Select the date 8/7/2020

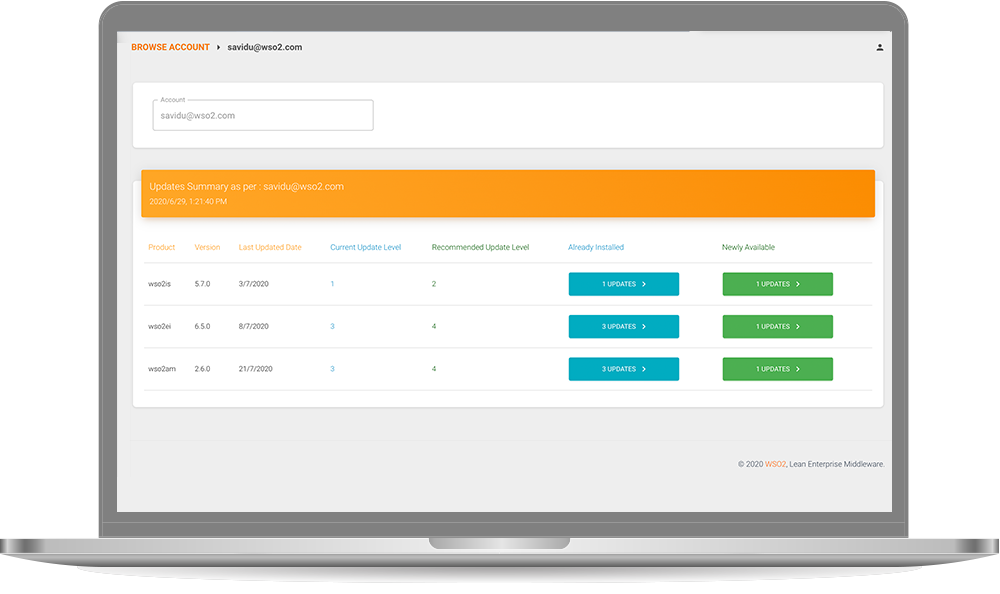coord(254,327)
